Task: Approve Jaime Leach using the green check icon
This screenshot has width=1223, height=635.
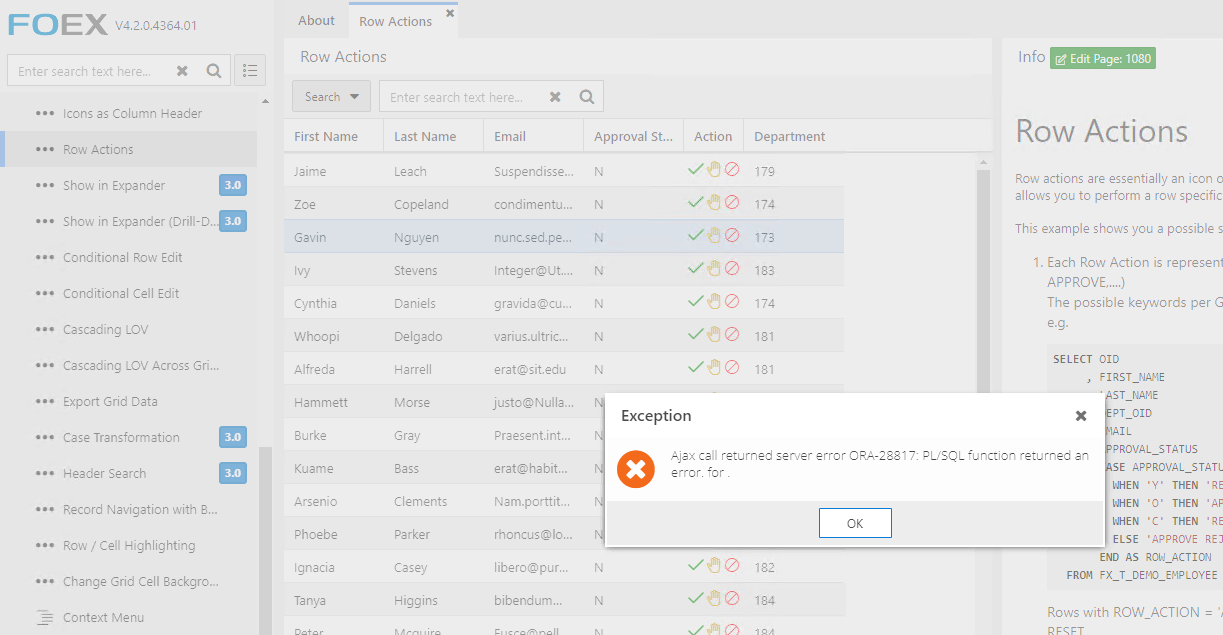Action: [696, 170]
